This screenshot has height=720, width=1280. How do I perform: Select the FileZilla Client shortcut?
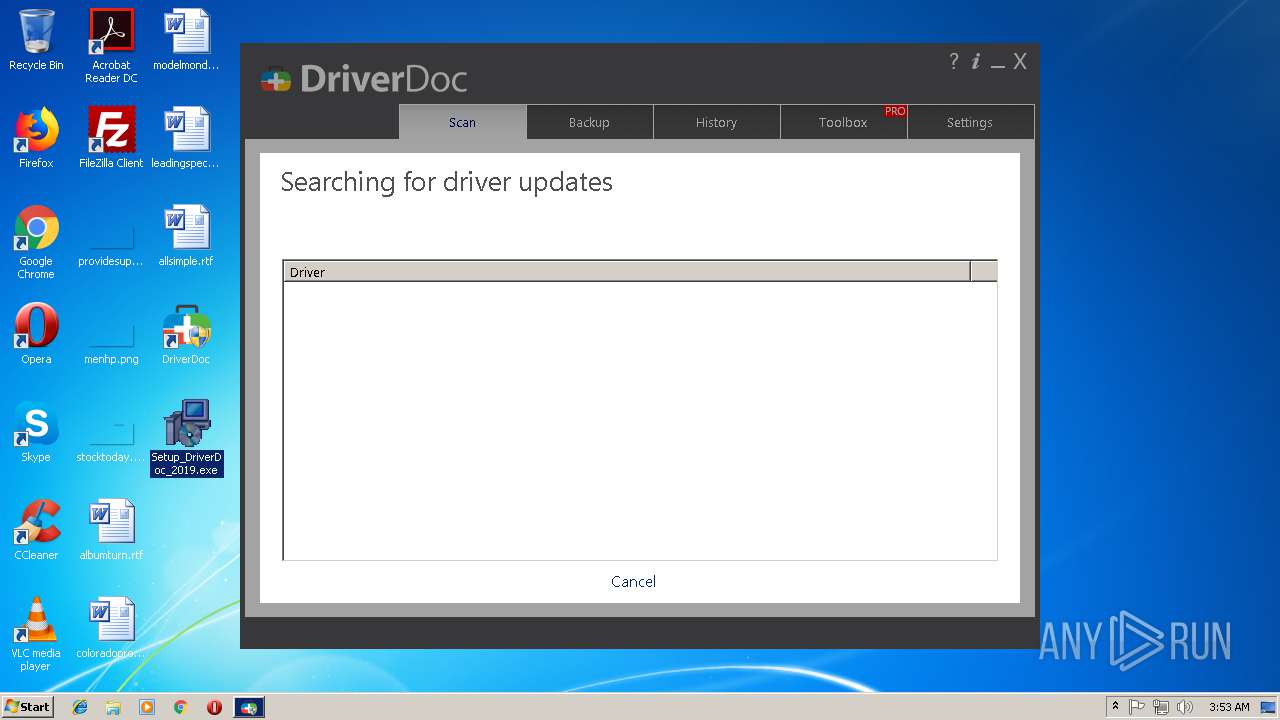(x=111, y=138)
